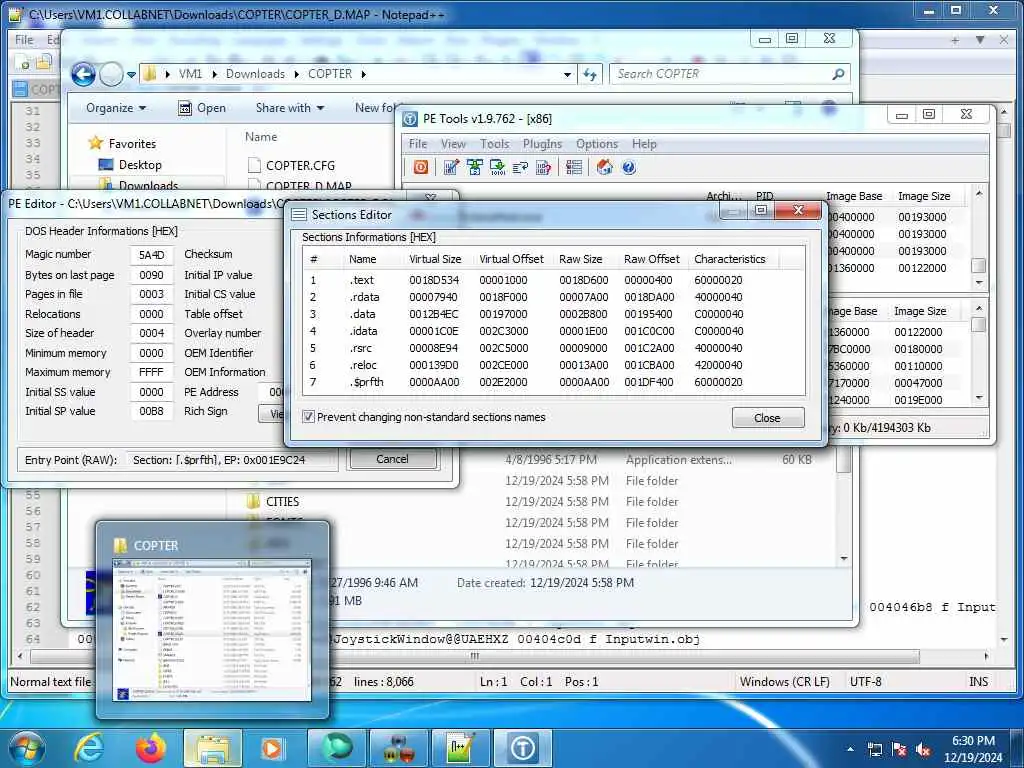
Task: Open the PE Editor tool icon in PE Tools toolbar
Action: 451,167
